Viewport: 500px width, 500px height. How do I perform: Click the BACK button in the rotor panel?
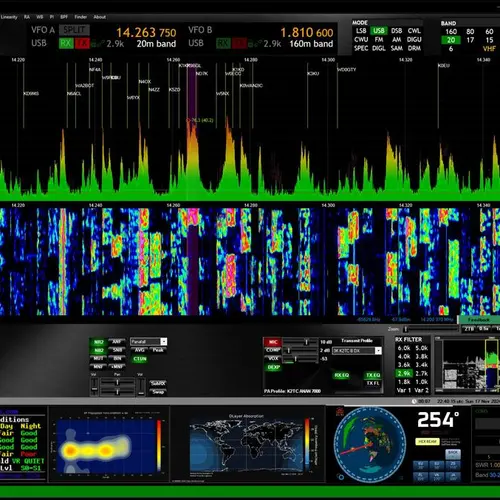pos(453,454)
